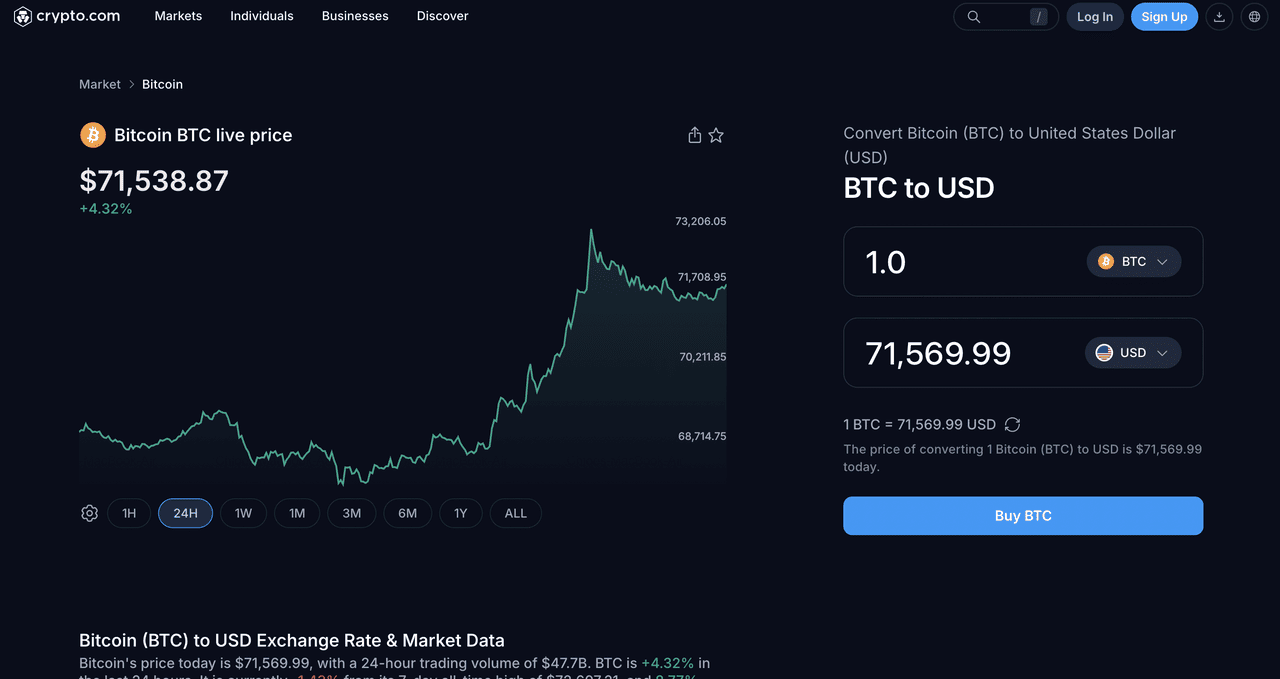This screenshot has width=1280, height=679.
Task: Refresh the BTC to USD rate
Action: pos(1012,425)
